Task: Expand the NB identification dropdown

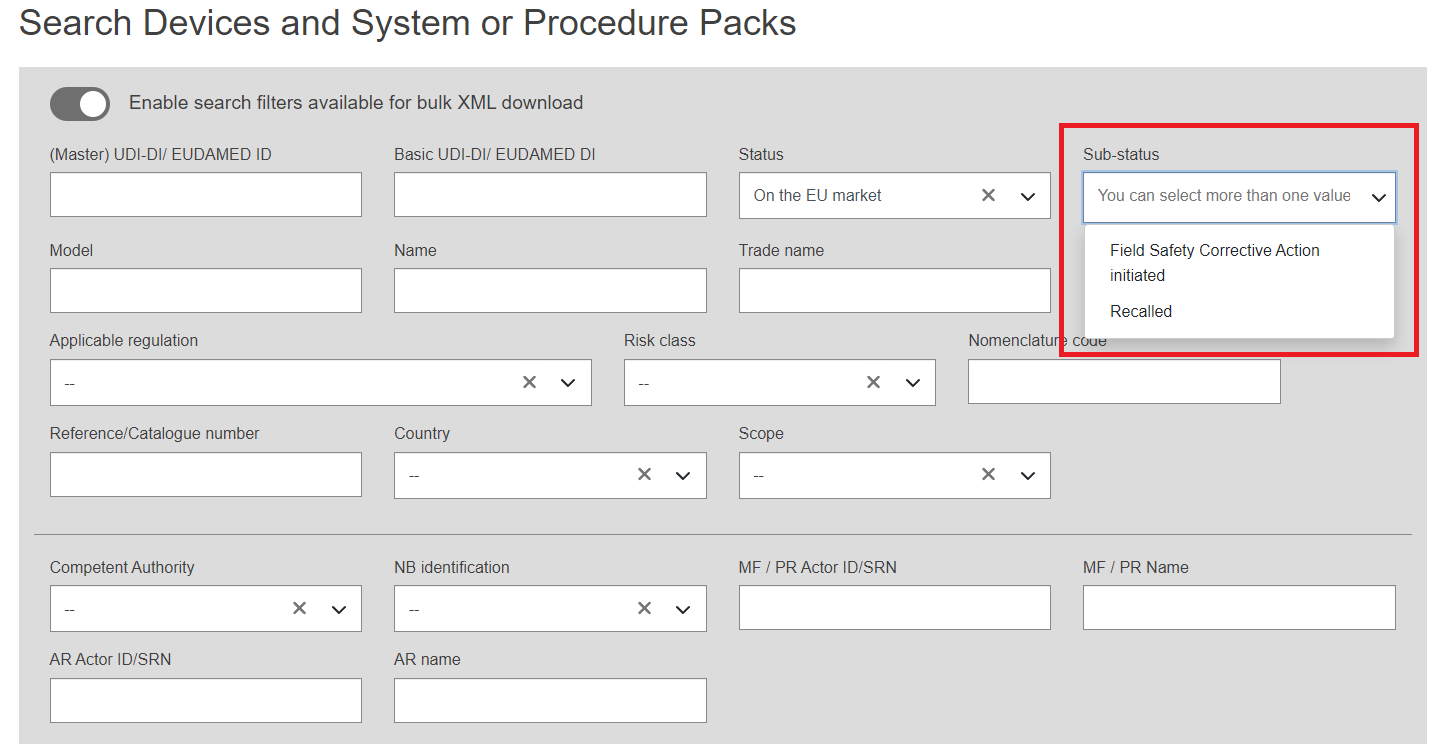Action: (x=683, y=609)
